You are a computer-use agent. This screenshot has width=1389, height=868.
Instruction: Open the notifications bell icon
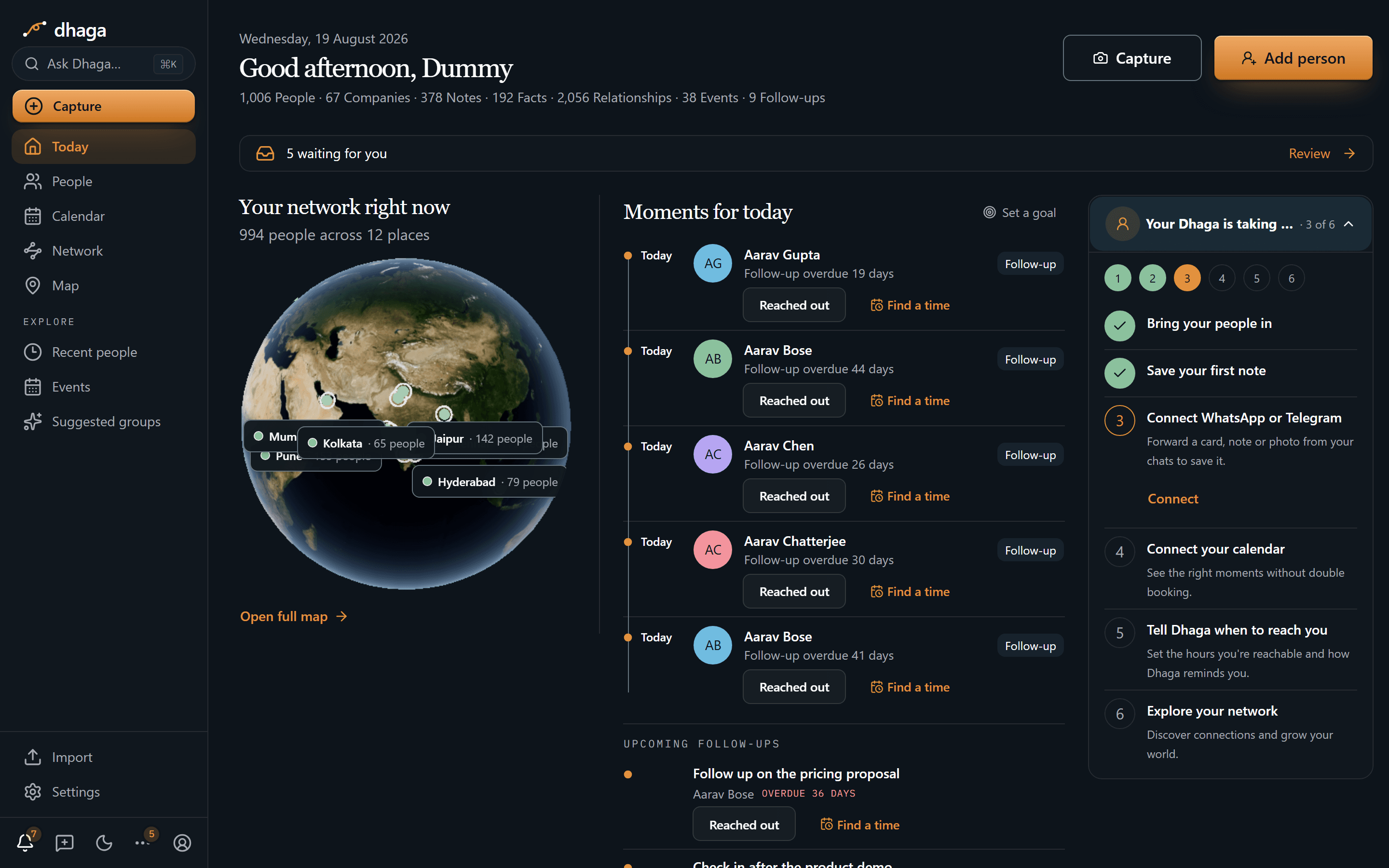point(25,842)
